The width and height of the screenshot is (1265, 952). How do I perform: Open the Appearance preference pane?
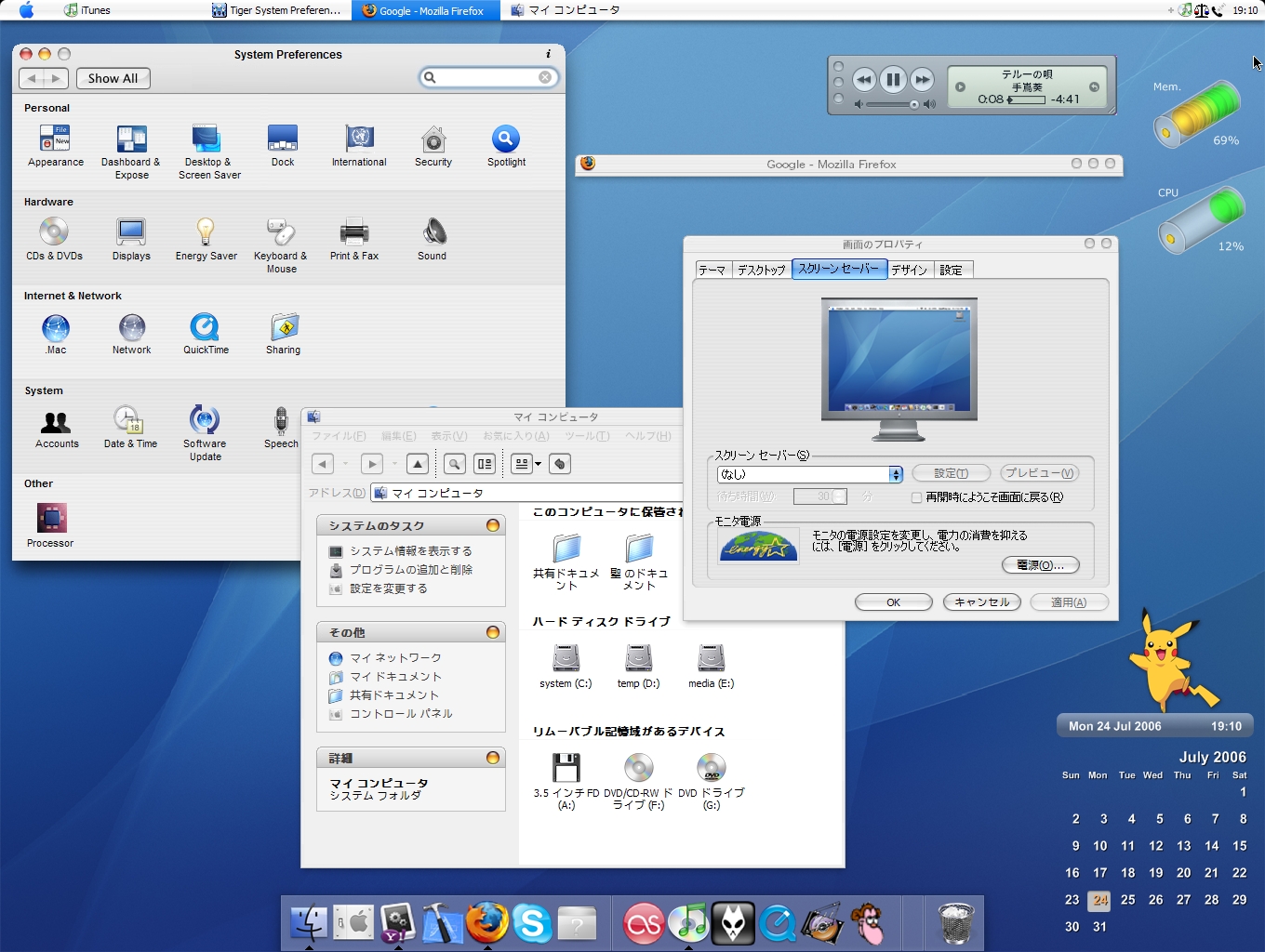(x=55, y=146)
